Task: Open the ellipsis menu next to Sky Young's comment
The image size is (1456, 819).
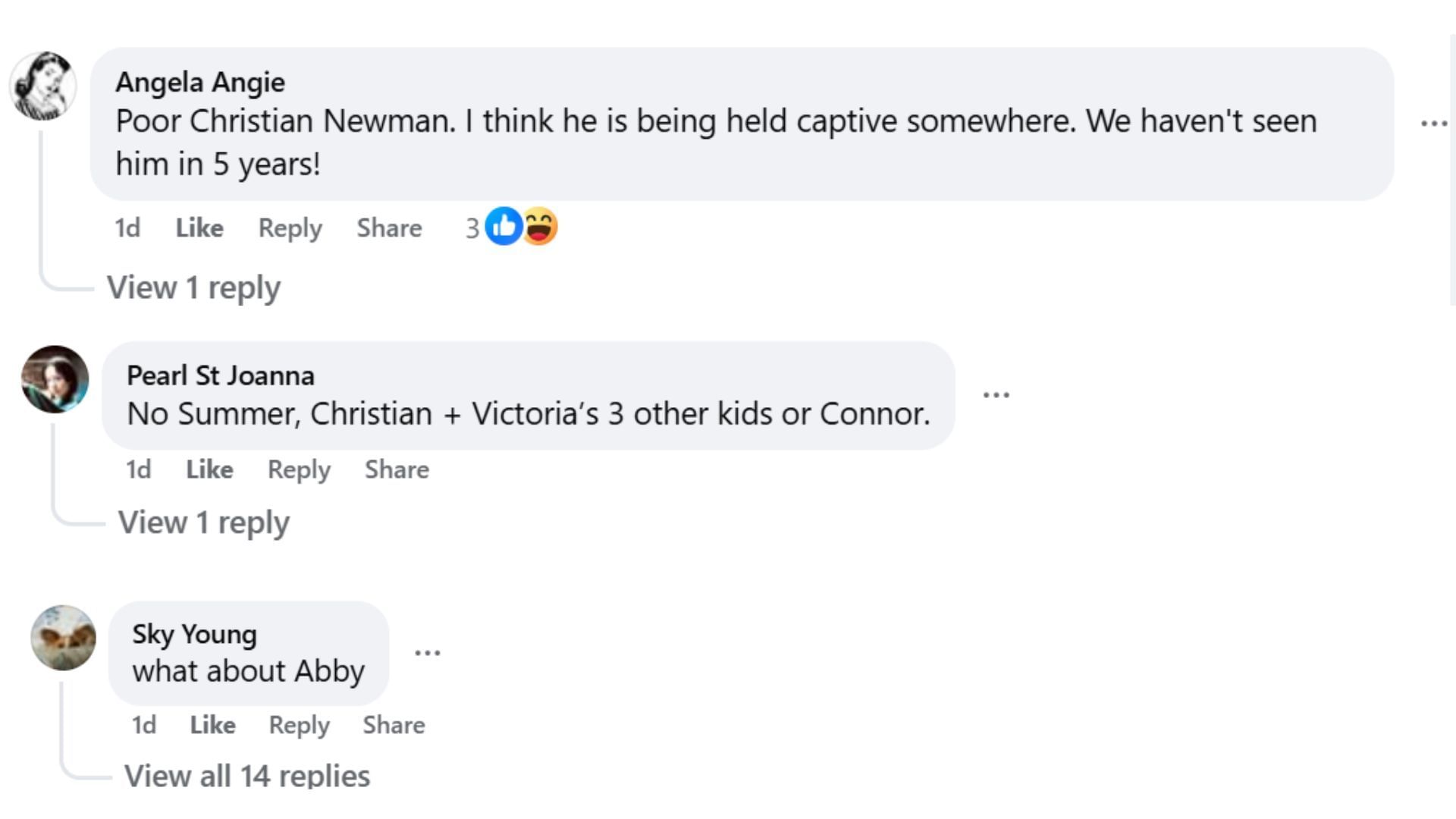Action: (427, 652)
